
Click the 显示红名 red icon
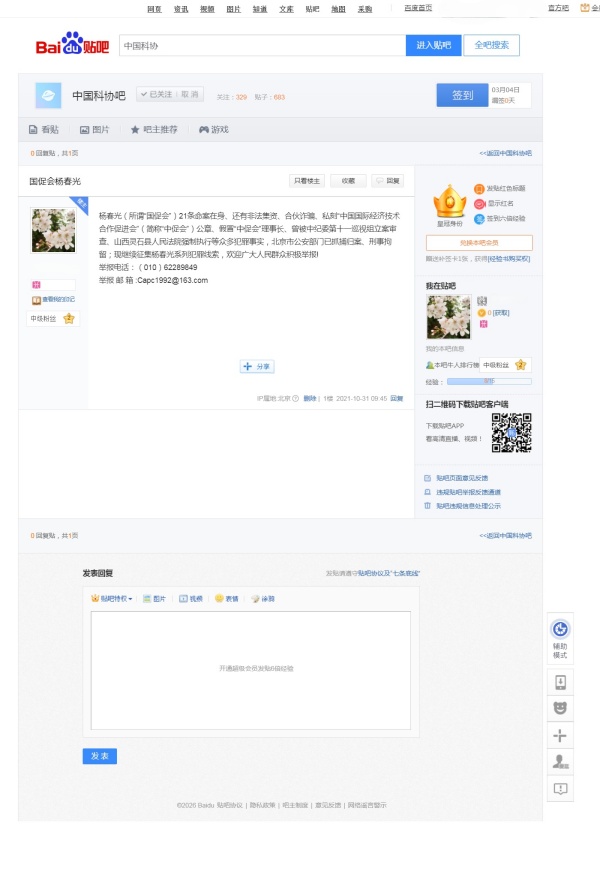(x=479, y=203)
